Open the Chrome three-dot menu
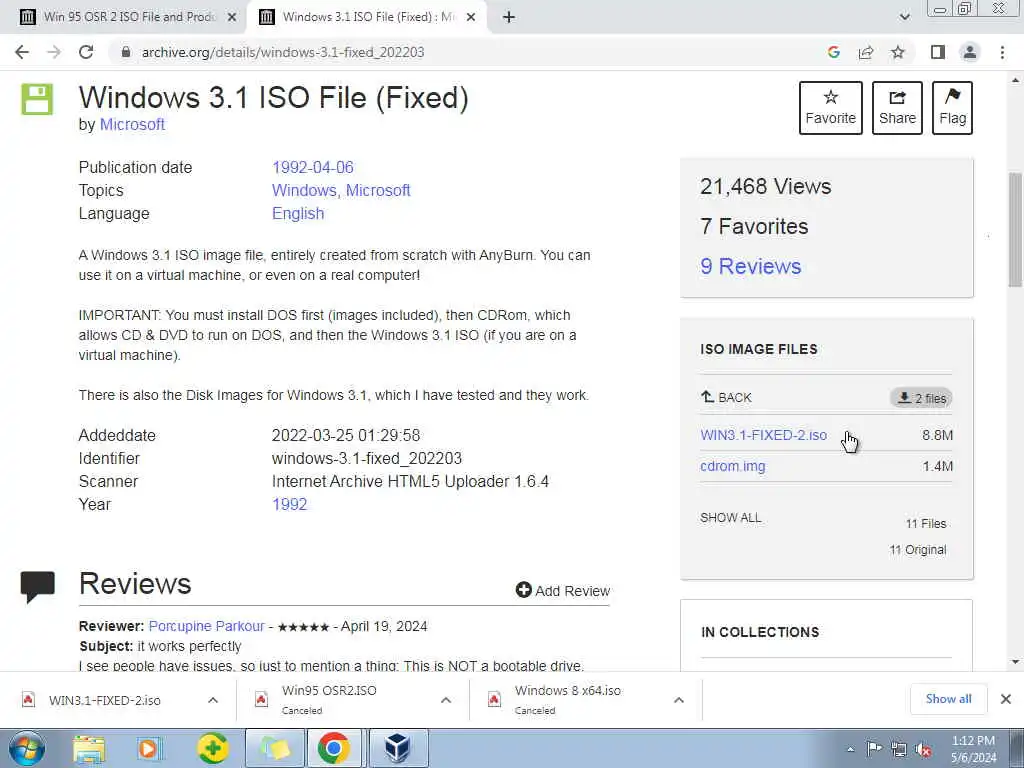Viewport: 1024px width, 768px height. [1002, 52]
